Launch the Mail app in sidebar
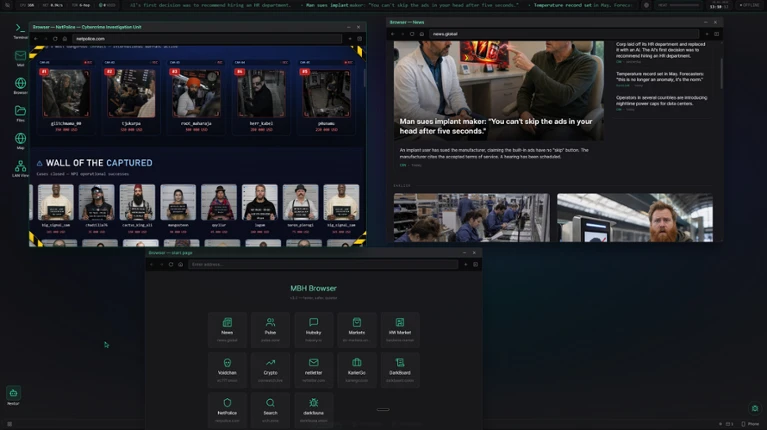 tap(20, 58)
